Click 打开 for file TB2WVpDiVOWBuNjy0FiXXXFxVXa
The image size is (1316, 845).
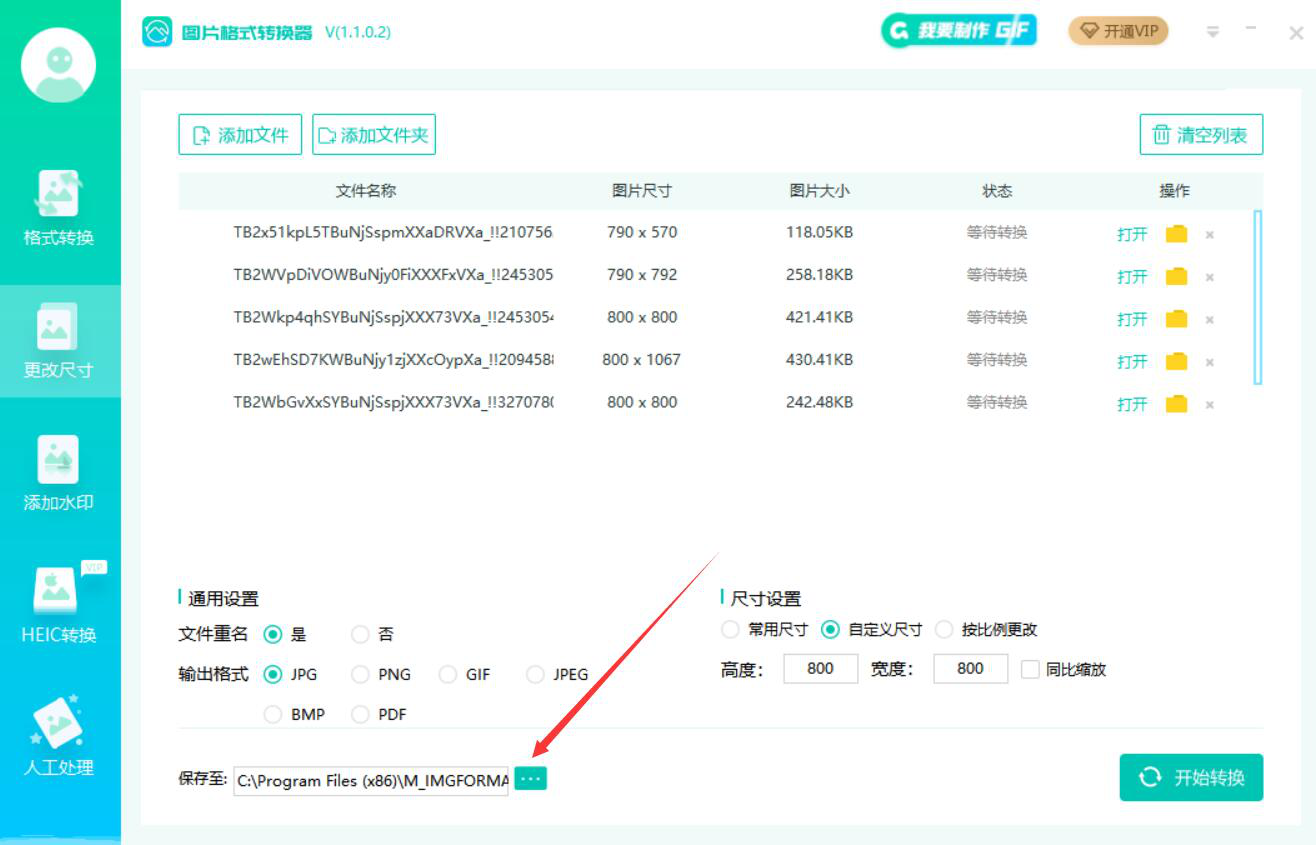pos(1132,277)
